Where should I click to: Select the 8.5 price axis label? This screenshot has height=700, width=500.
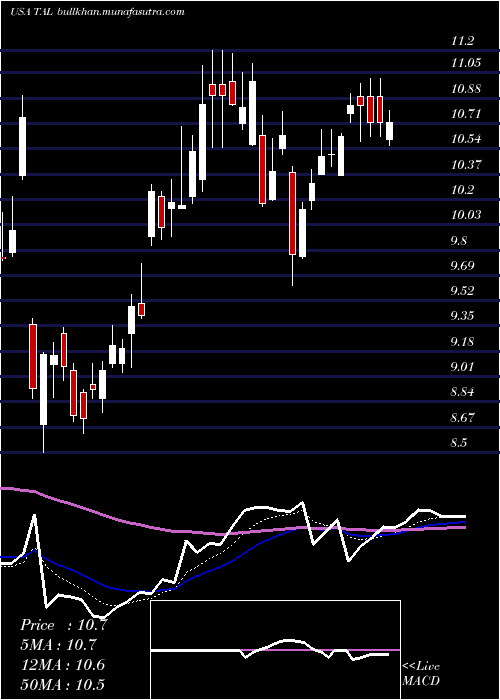pyautogui.click(x=459, y=443)
